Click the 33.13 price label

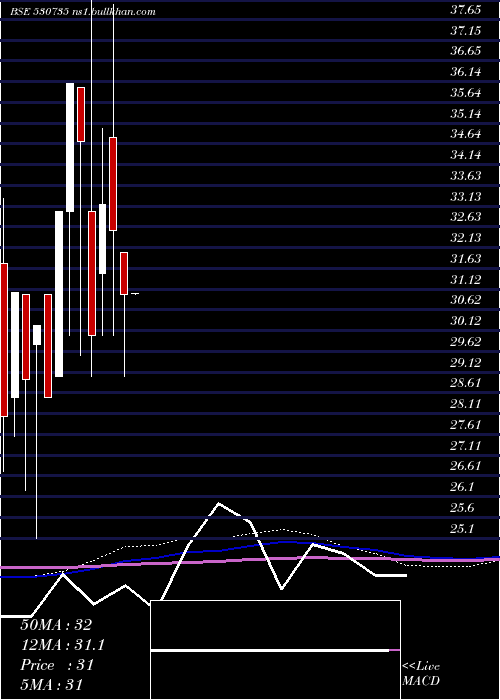(466, 196)
